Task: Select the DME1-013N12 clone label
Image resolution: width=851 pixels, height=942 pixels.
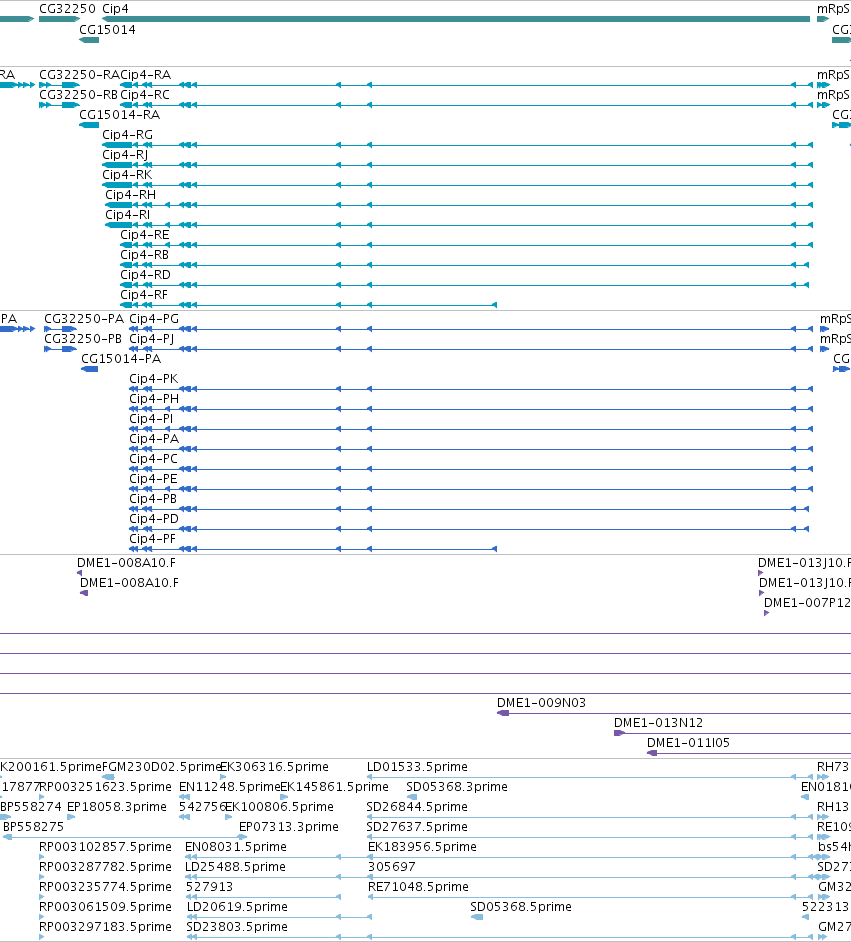Action: point(658,723)
